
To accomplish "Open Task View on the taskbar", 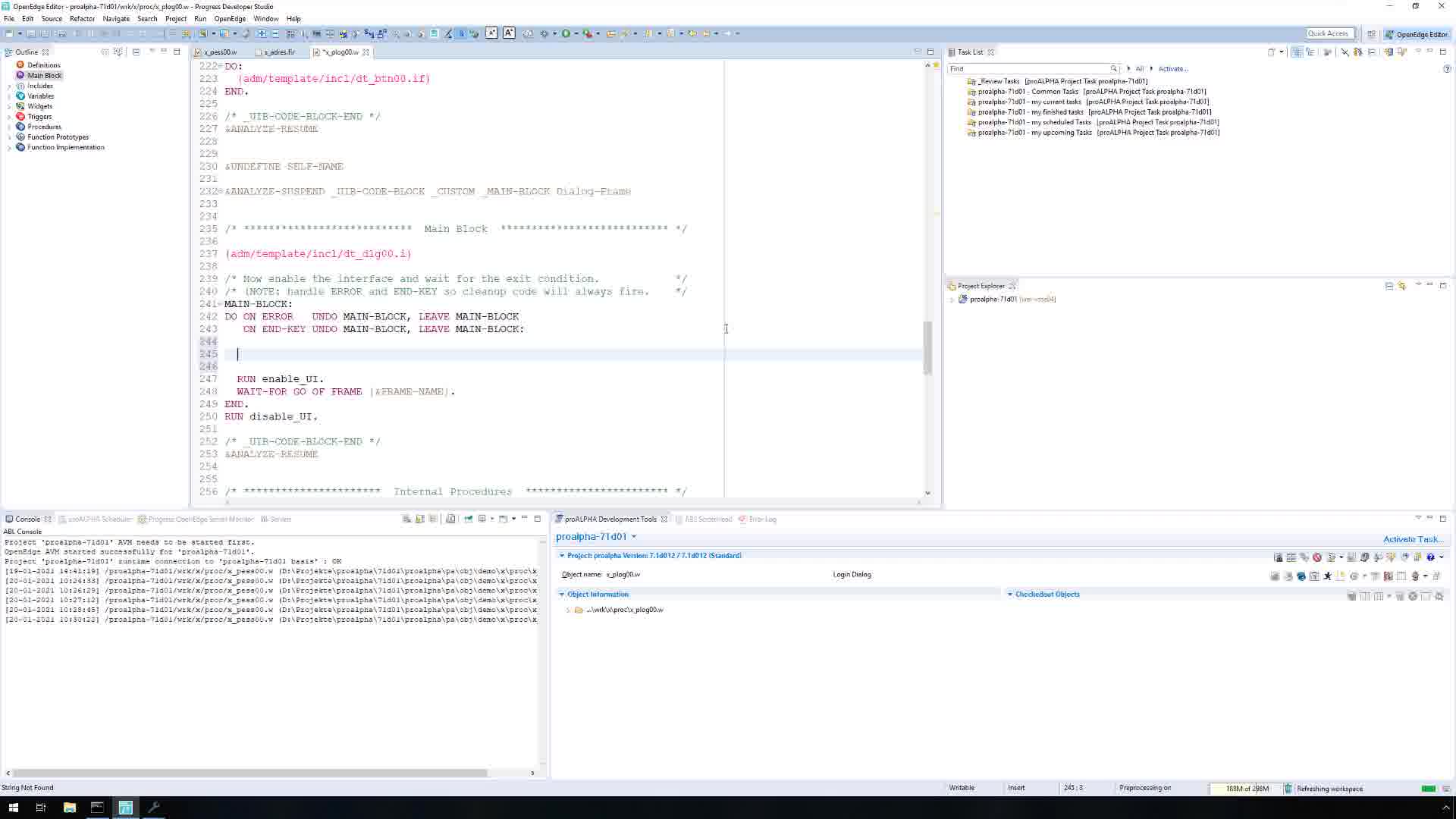I will click(x=41, y=808).
